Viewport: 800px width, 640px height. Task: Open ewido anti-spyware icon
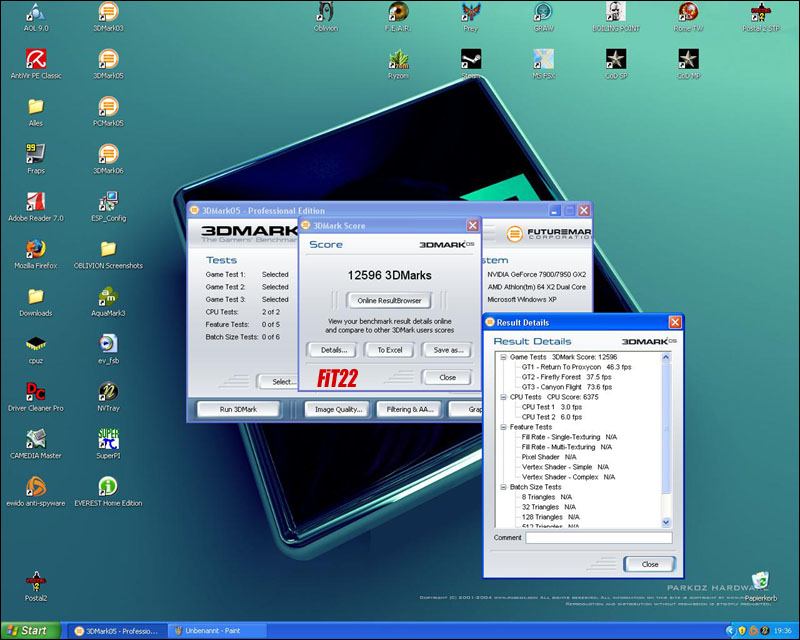36,491
